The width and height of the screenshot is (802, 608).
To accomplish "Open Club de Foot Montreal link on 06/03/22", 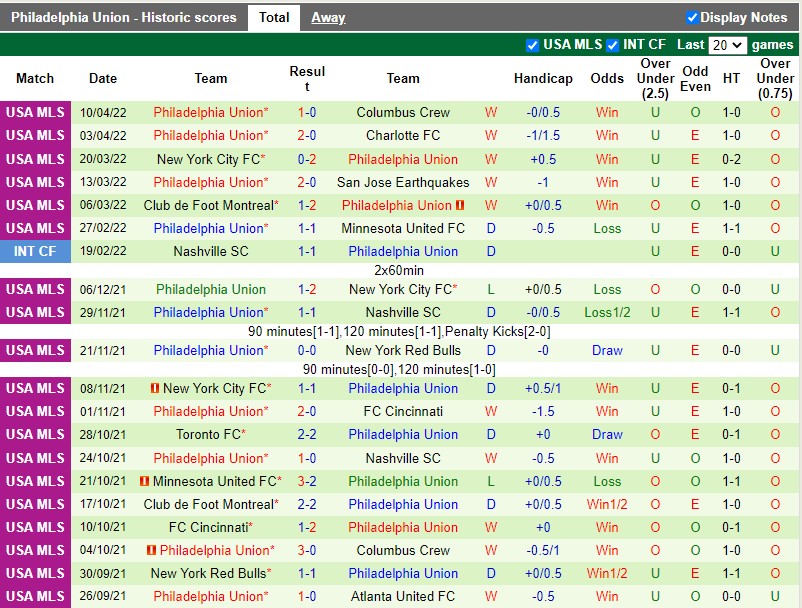I will tap(209, 206).
